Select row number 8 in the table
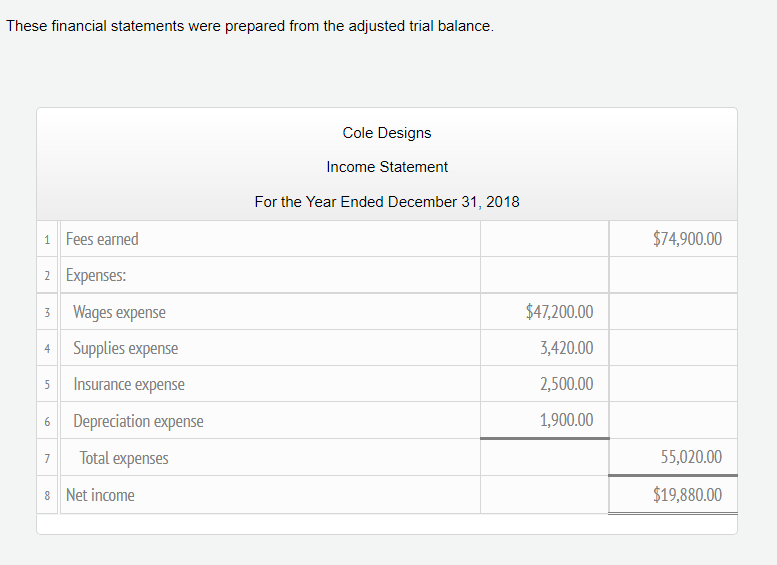This screenshot has height=565, width=777. [48, 496]
